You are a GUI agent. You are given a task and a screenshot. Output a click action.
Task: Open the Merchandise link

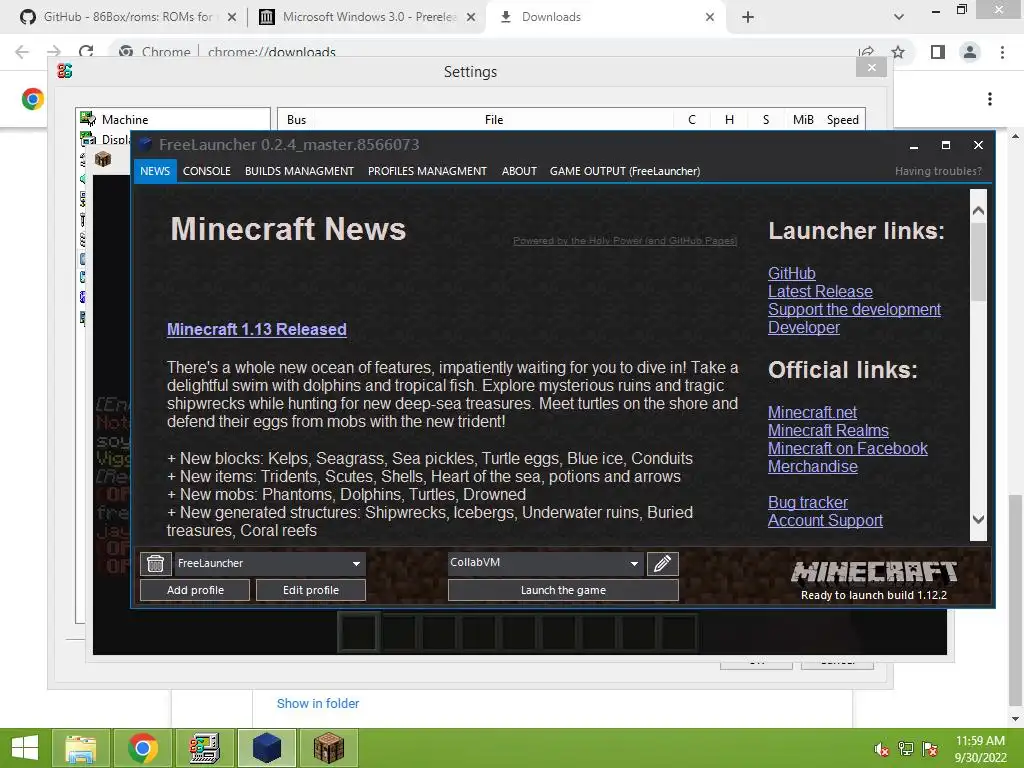812,466
